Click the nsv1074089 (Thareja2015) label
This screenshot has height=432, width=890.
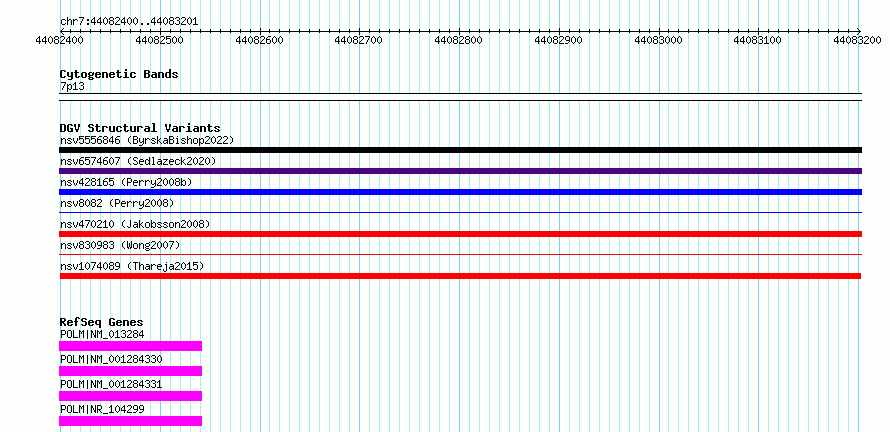[132, 266]
